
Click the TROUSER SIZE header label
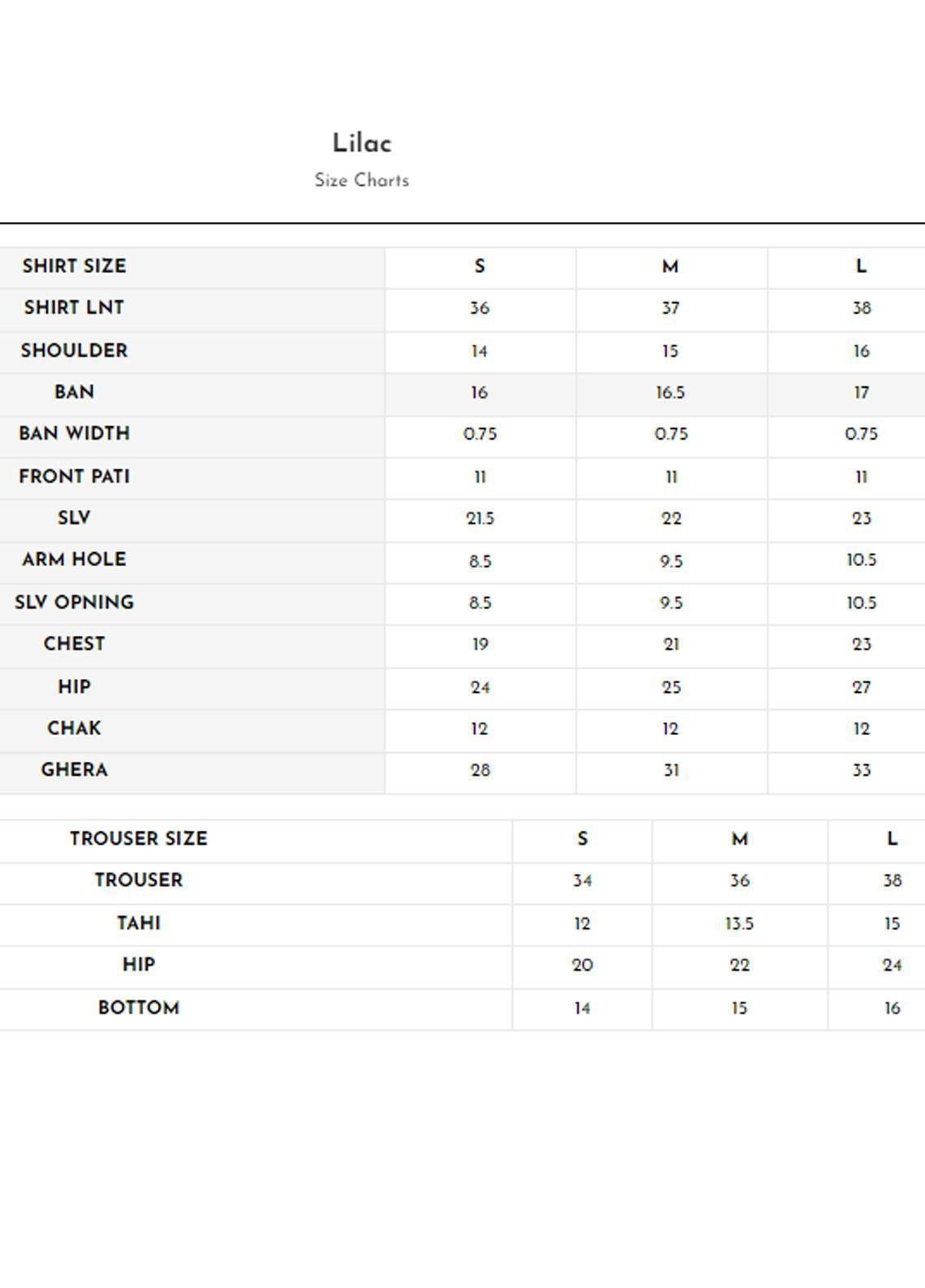[x=138, y=838]
